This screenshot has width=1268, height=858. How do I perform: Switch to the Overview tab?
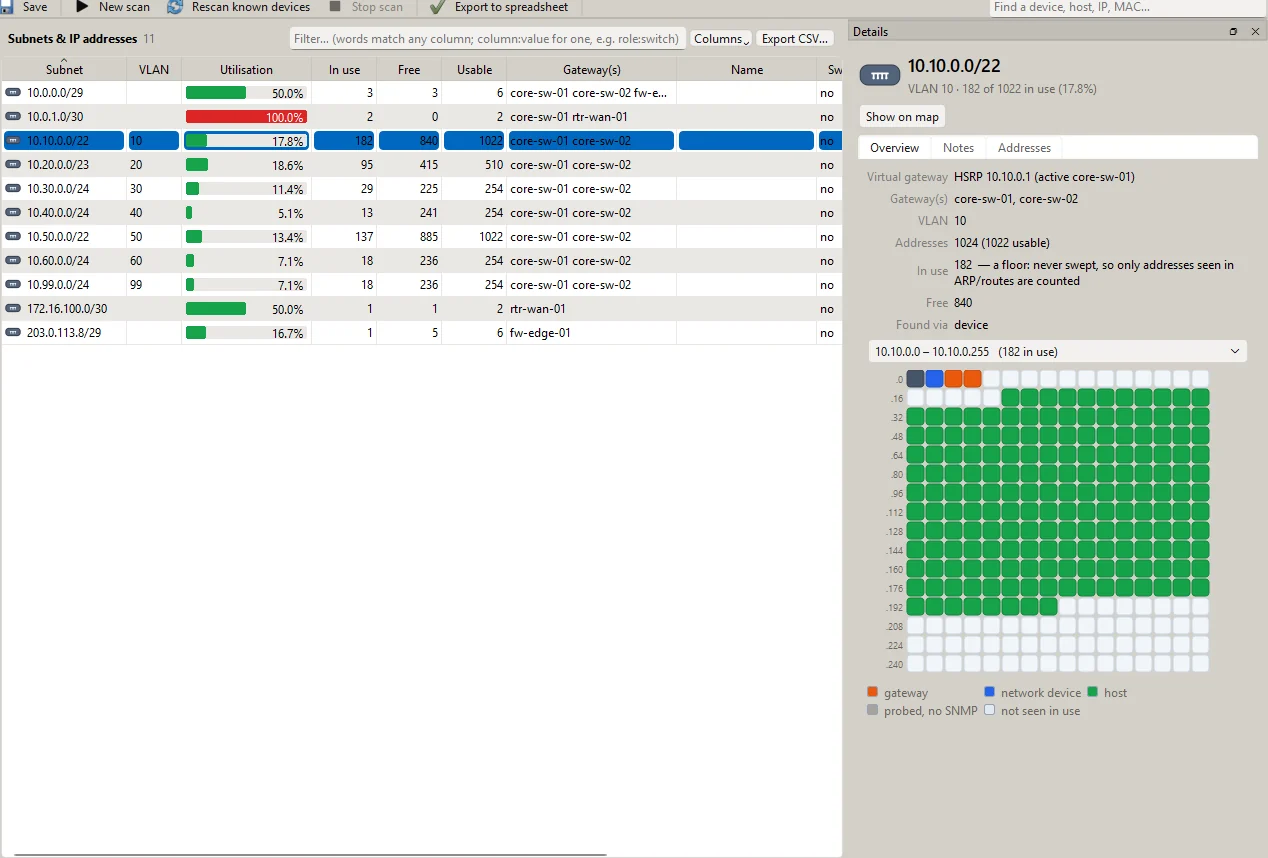click(894, 148)
